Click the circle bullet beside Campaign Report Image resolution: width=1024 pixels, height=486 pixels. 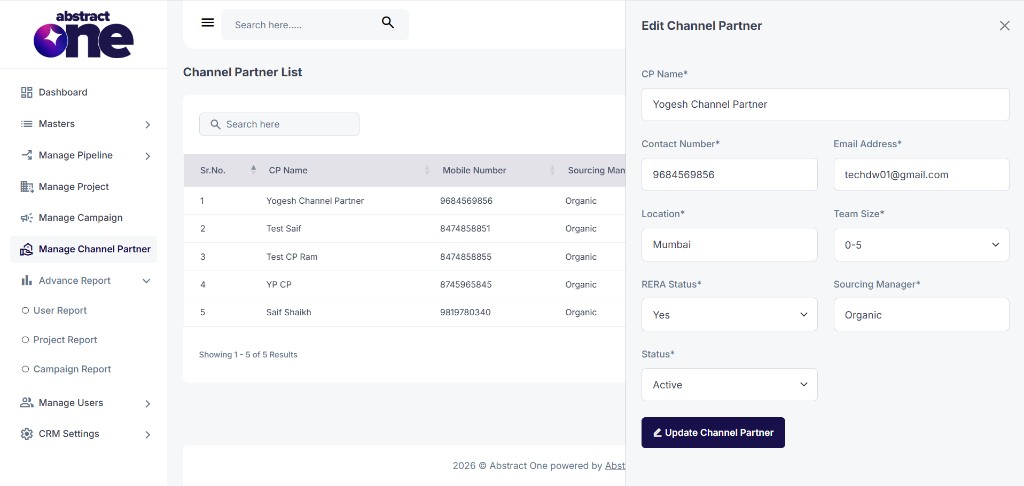25,369
